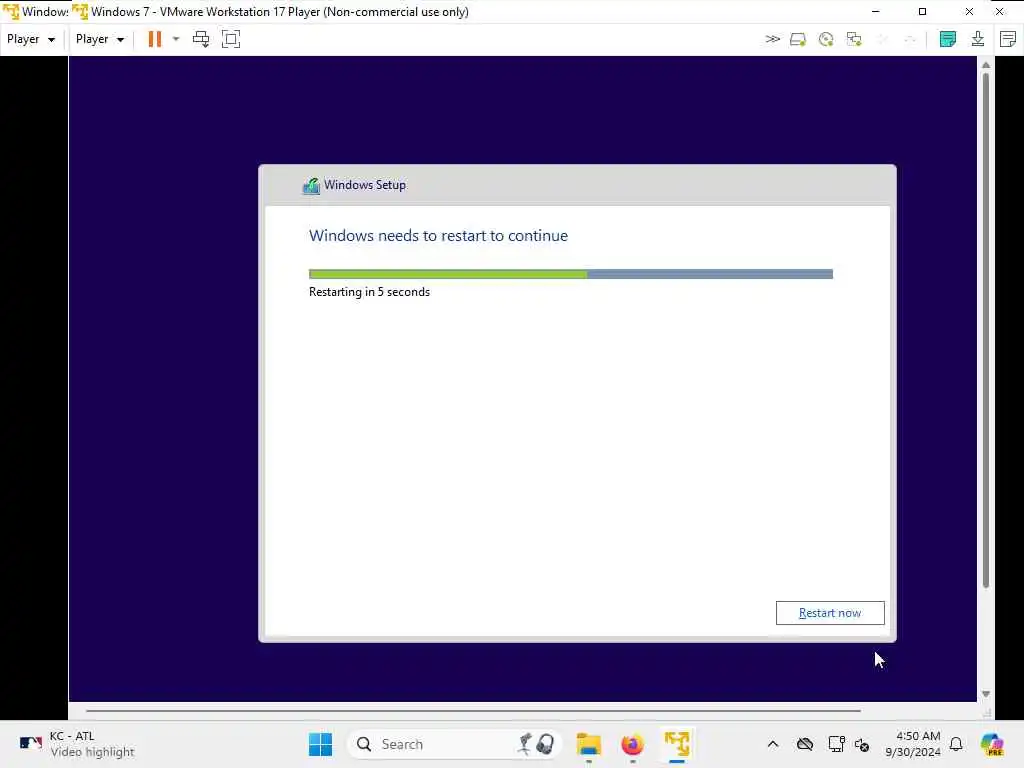
Task: Open the Windows Start menu
Action: pyautogui.click(x=320, y=744)
